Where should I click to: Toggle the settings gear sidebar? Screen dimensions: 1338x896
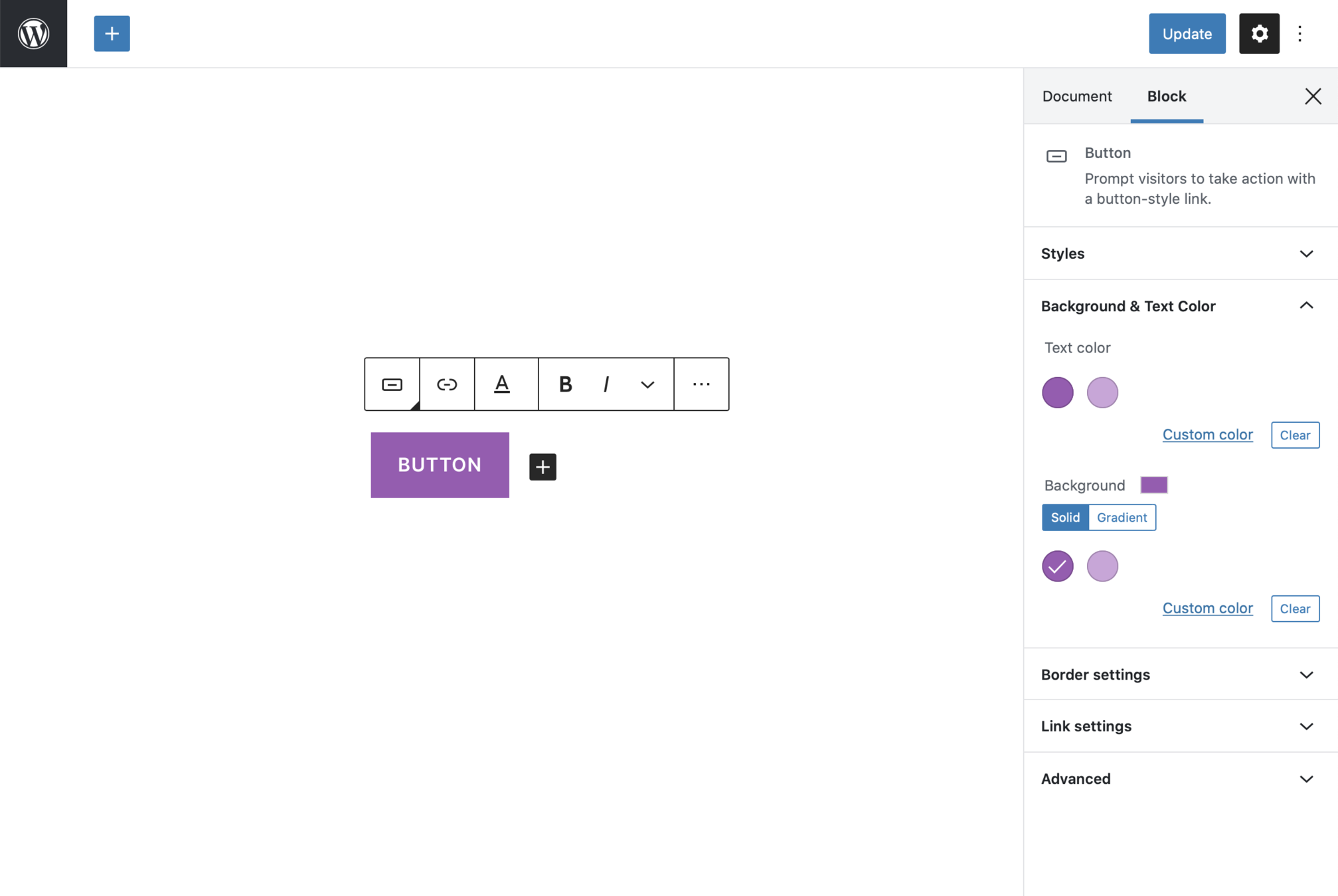pyautogui.click(x=1259, y=33)
